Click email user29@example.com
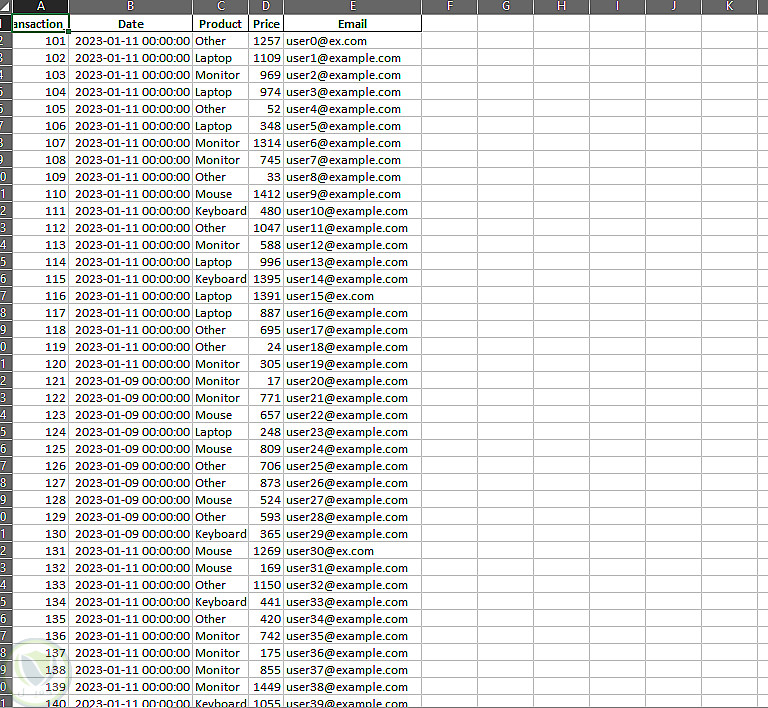 pos(353,534)
